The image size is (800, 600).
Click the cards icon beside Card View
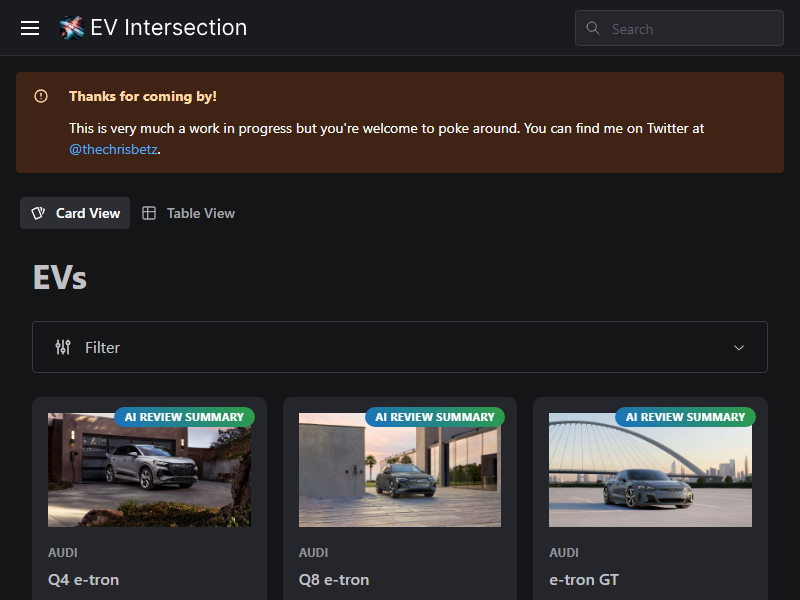(39, 213)
